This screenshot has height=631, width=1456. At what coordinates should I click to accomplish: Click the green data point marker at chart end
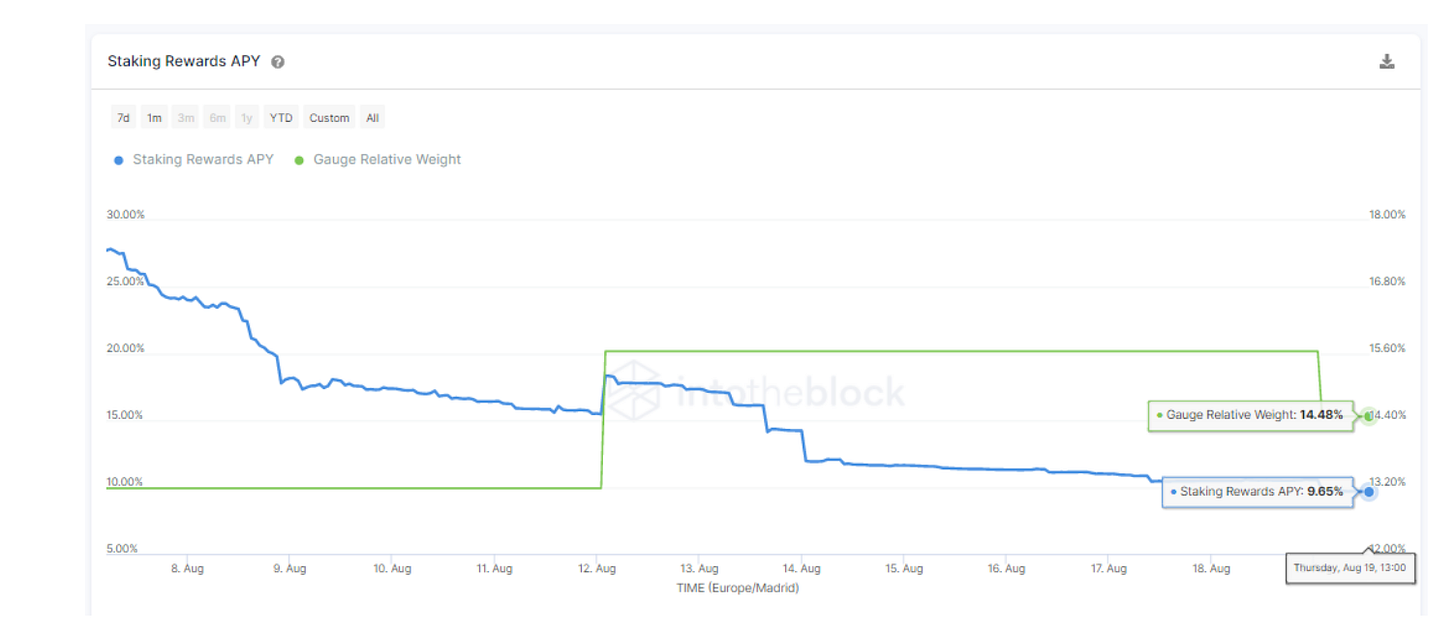[x=1369, y=415]
